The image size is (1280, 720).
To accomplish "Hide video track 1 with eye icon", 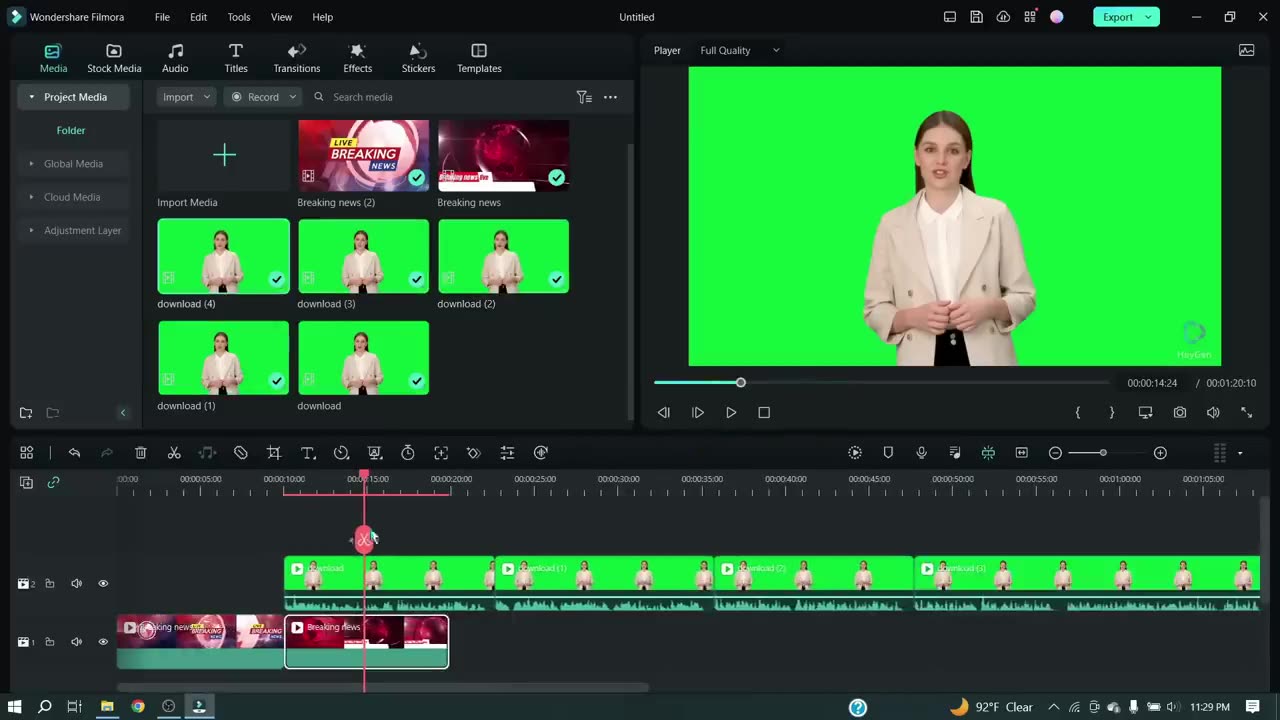I will click(x=103, y=642).
